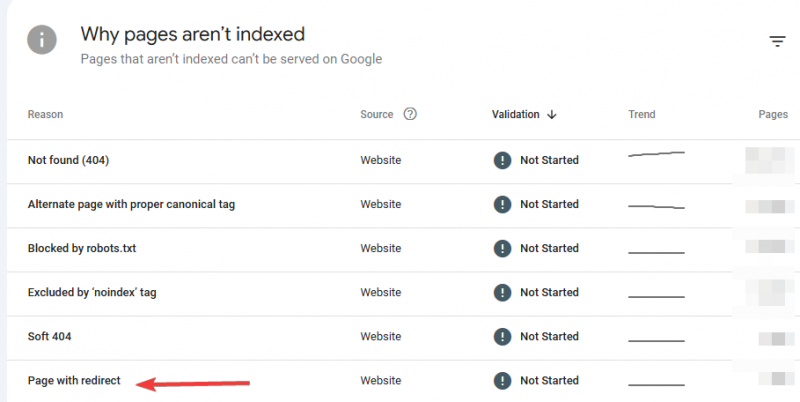Click the trend sparkline for Not found (404)
The width and height of the screenshot is (800, 402).
[656, 155]
